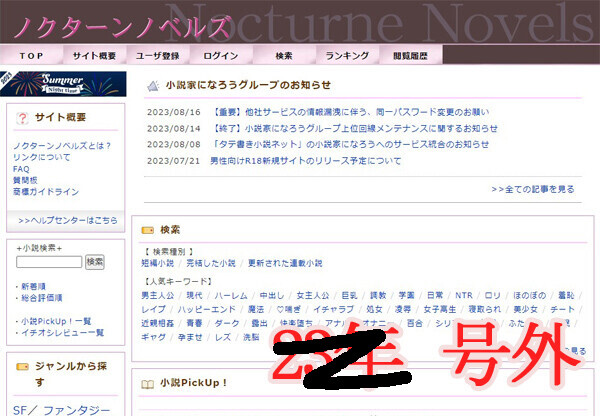Select the チート keyword
Viewport: 600px width, 416px height.
[x=562, y=309]
